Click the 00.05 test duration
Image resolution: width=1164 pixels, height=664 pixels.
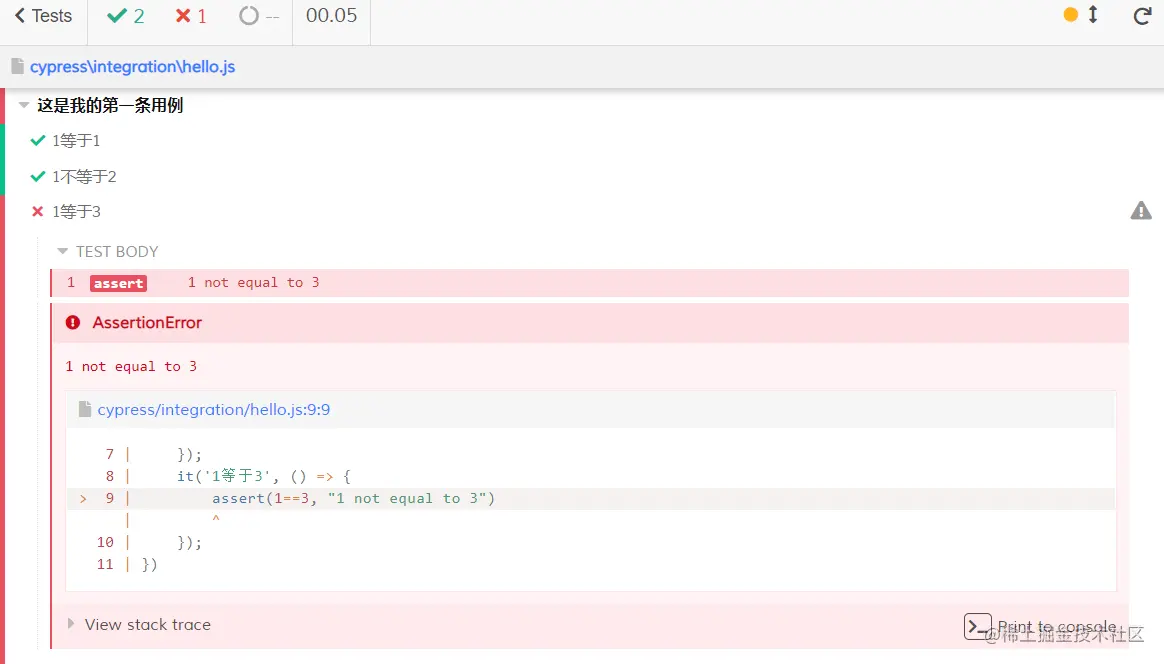[x=331, y=16]
